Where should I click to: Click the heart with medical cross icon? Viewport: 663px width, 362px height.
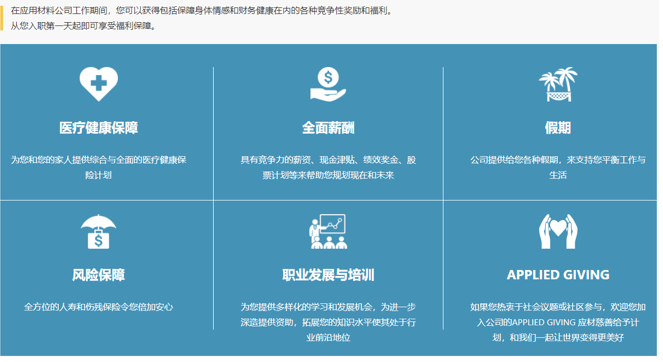(99, 84)
